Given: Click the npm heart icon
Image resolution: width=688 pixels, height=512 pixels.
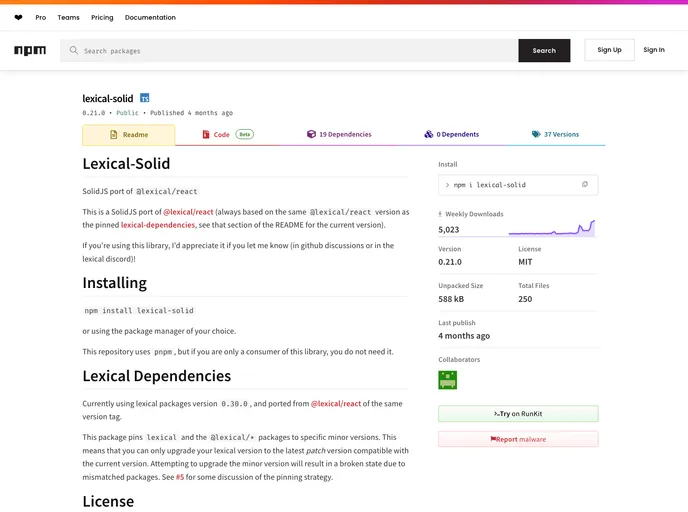Looking at the screenshot, I should (18, 18).
